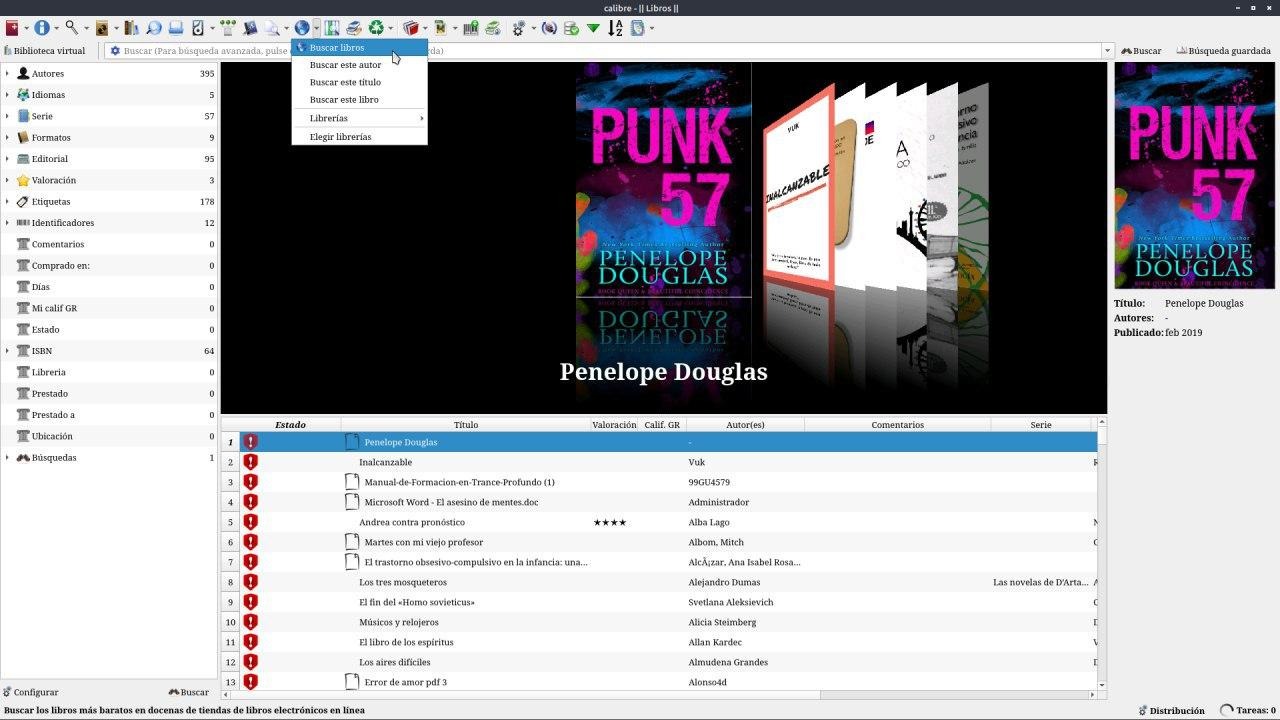Screen dimensions: 1280x720
Task: Expand the ISBN category
Action: [7, 351]
